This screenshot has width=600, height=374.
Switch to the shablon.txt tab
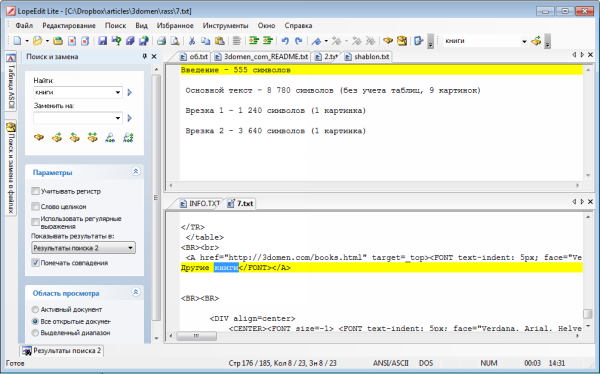pyautogui.click(x=367, y=57)
